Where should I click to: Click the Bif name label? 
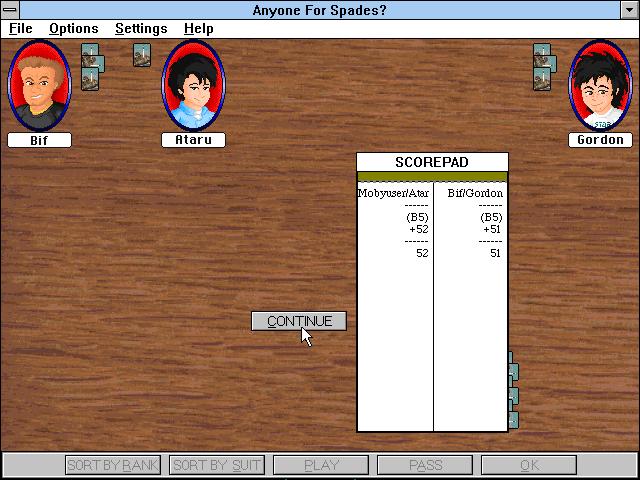[x=39, y=140]
